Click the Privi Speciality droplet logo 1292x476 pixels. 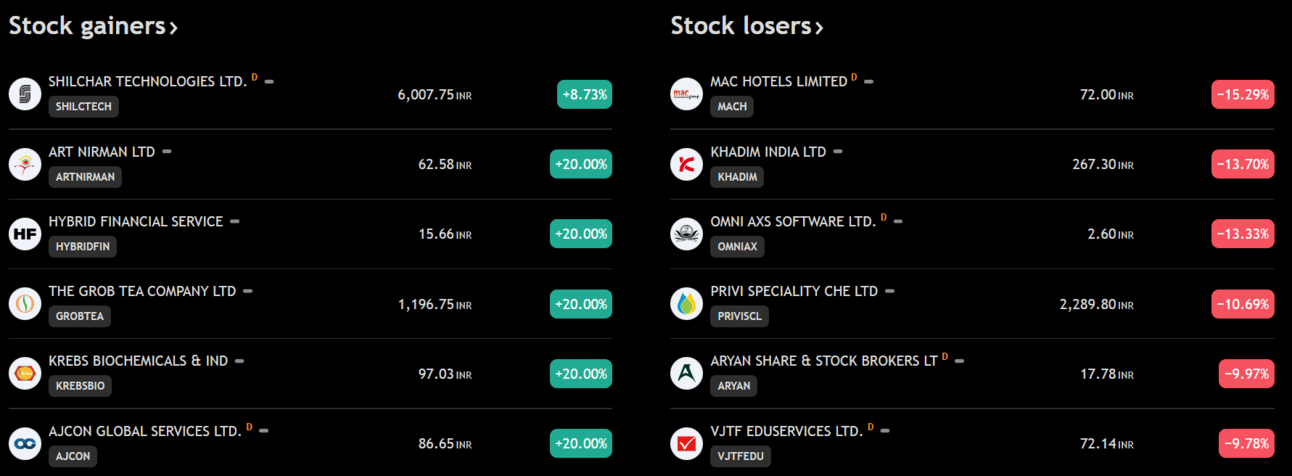[x=687, y=304]
